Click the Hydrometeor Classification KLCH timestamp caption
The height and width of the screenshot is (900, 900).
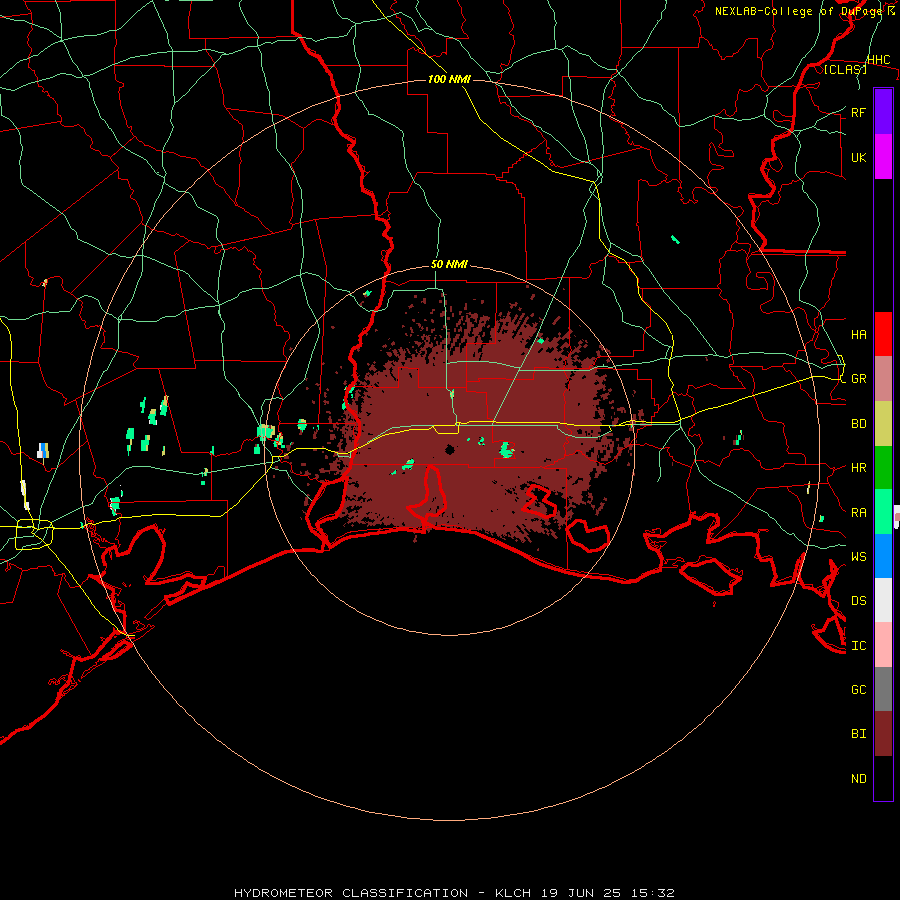tap(454, 893)
